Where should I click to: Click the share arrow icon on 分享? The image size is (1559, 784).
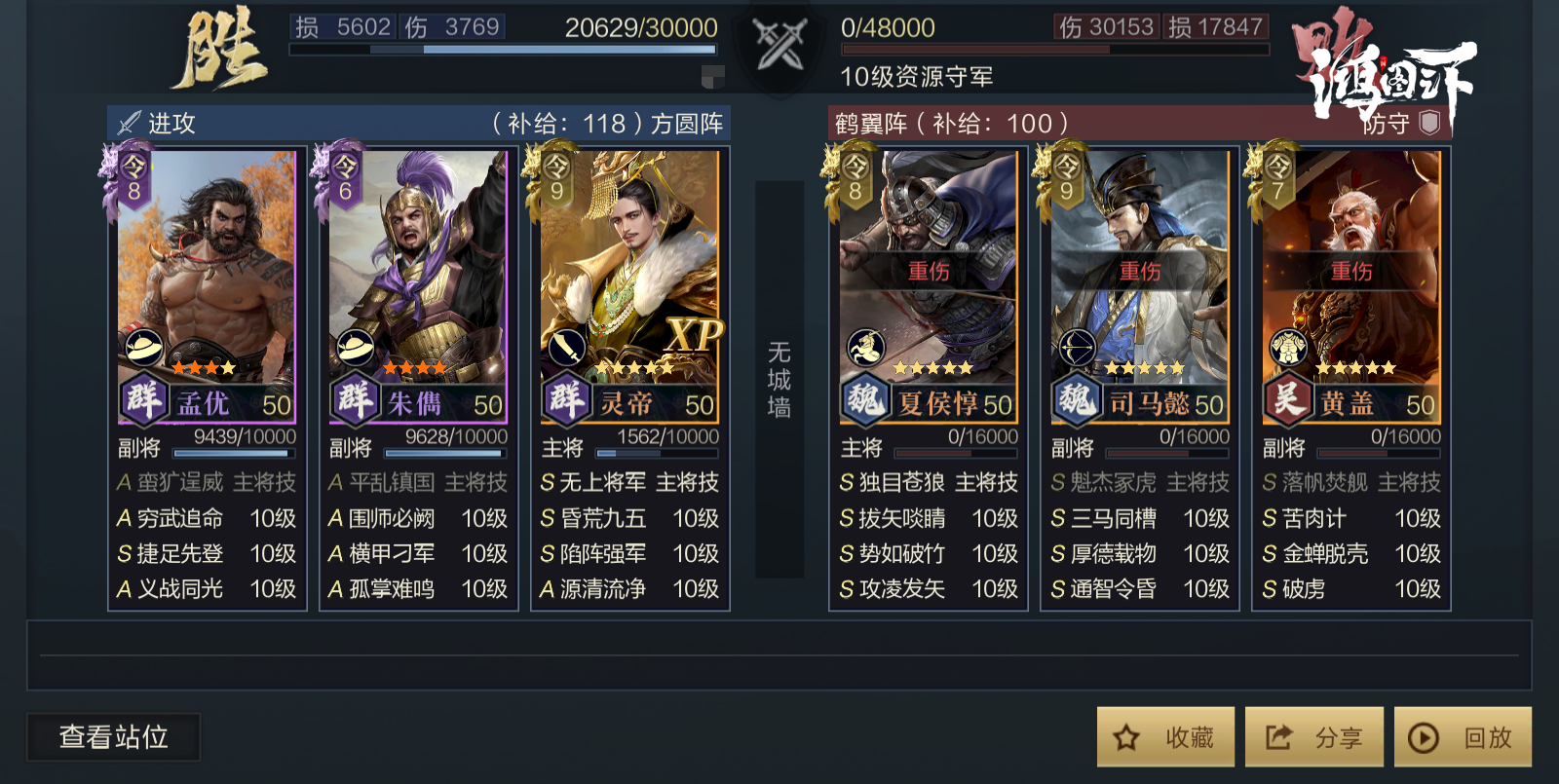(x=1278, y=737)
